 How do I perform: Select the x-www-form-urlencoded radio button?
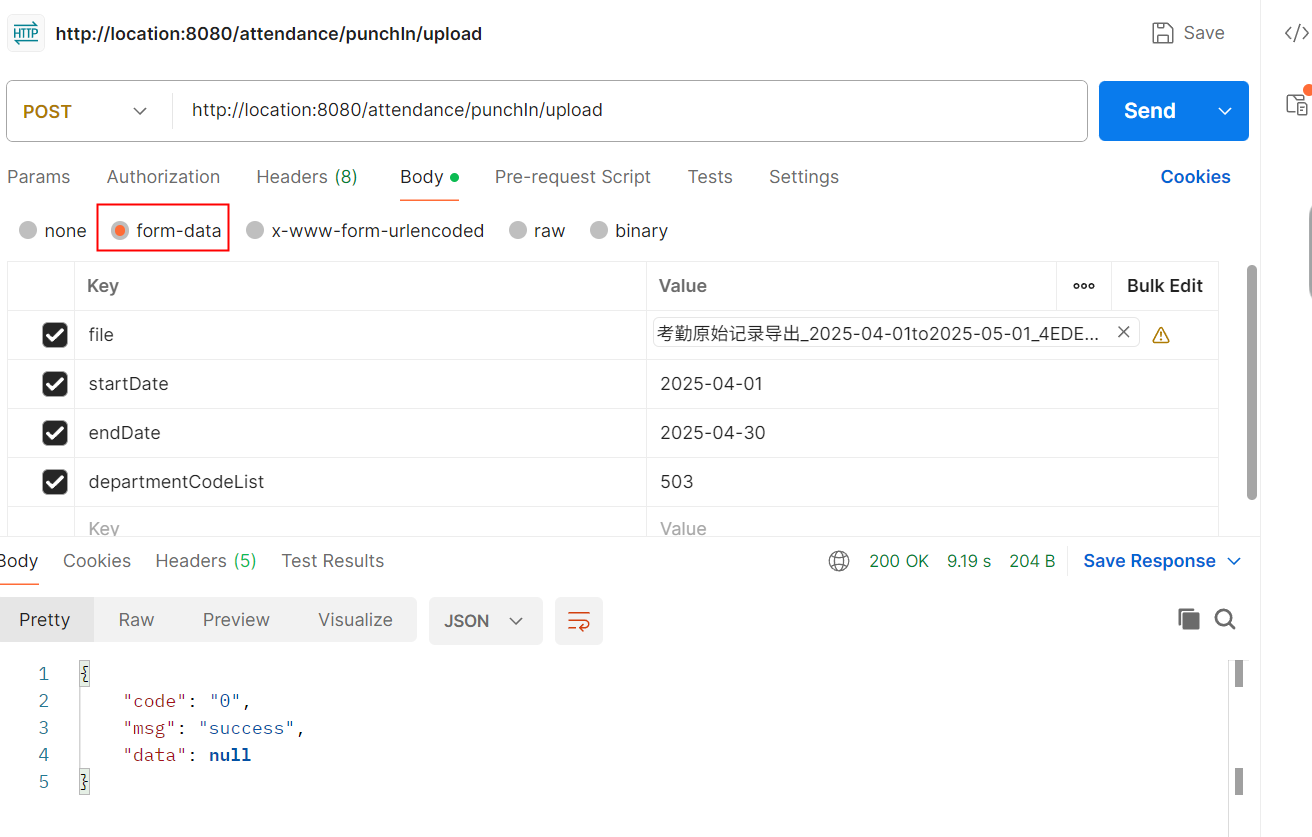click(255, 230)
